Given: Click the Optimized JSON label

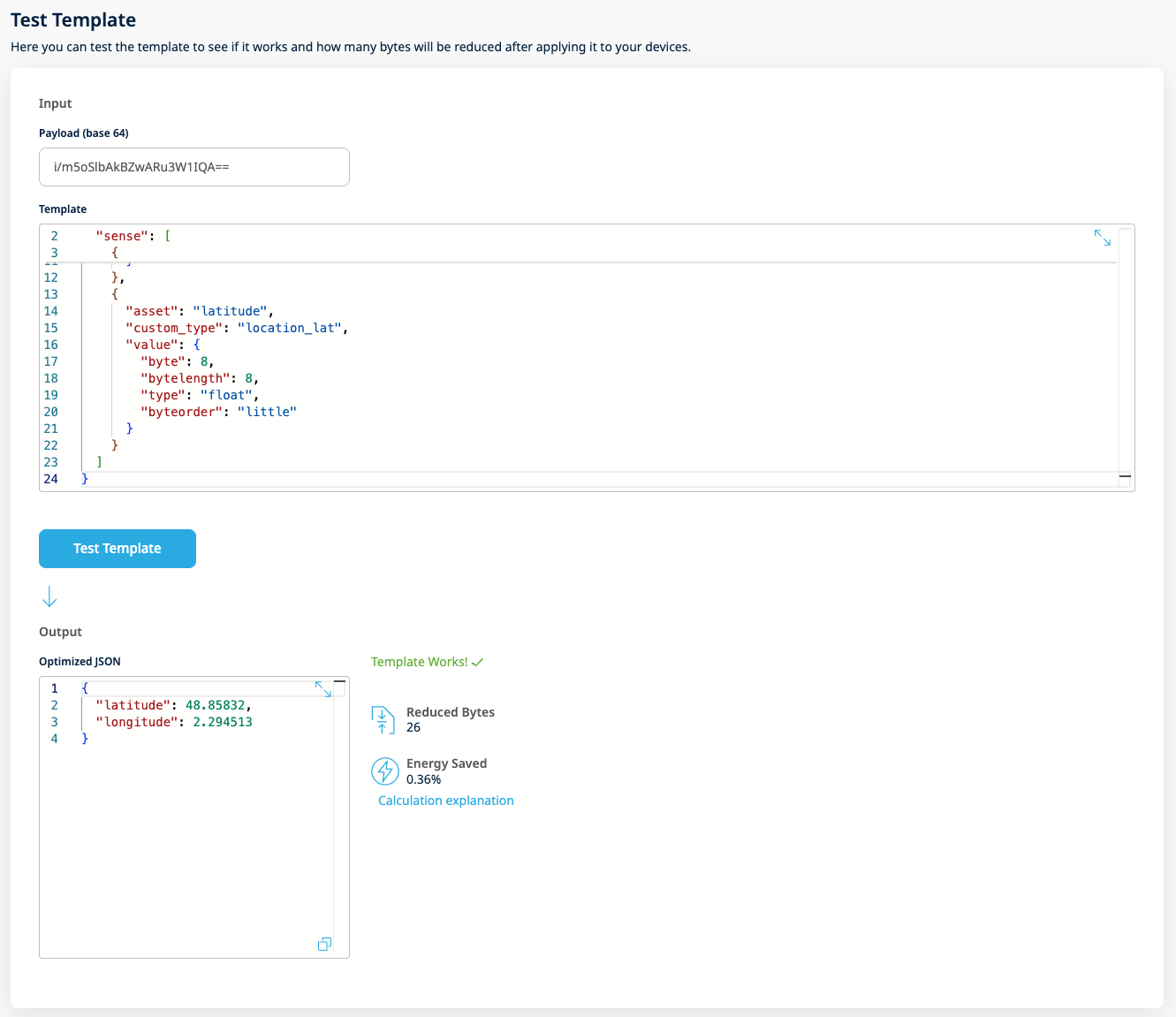Looking at the screenshot, I should pyautogui.click(x=80, y=661).
